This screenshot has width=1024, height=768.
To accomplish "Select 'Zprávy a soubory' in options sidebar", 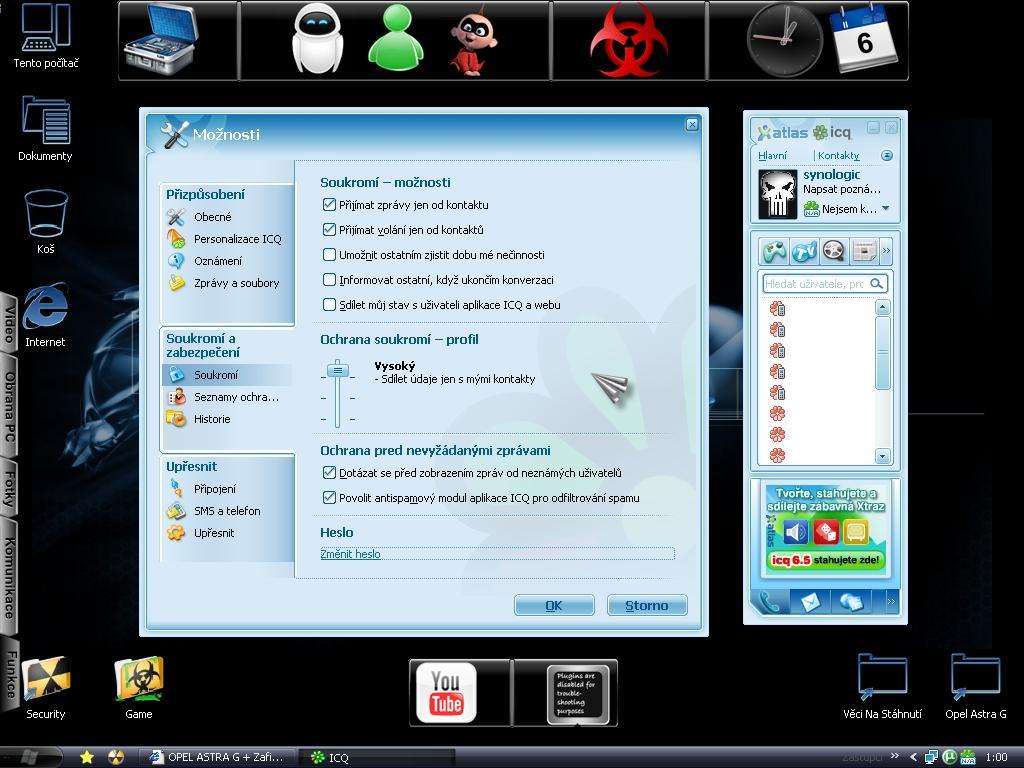I will click(236, 283).
